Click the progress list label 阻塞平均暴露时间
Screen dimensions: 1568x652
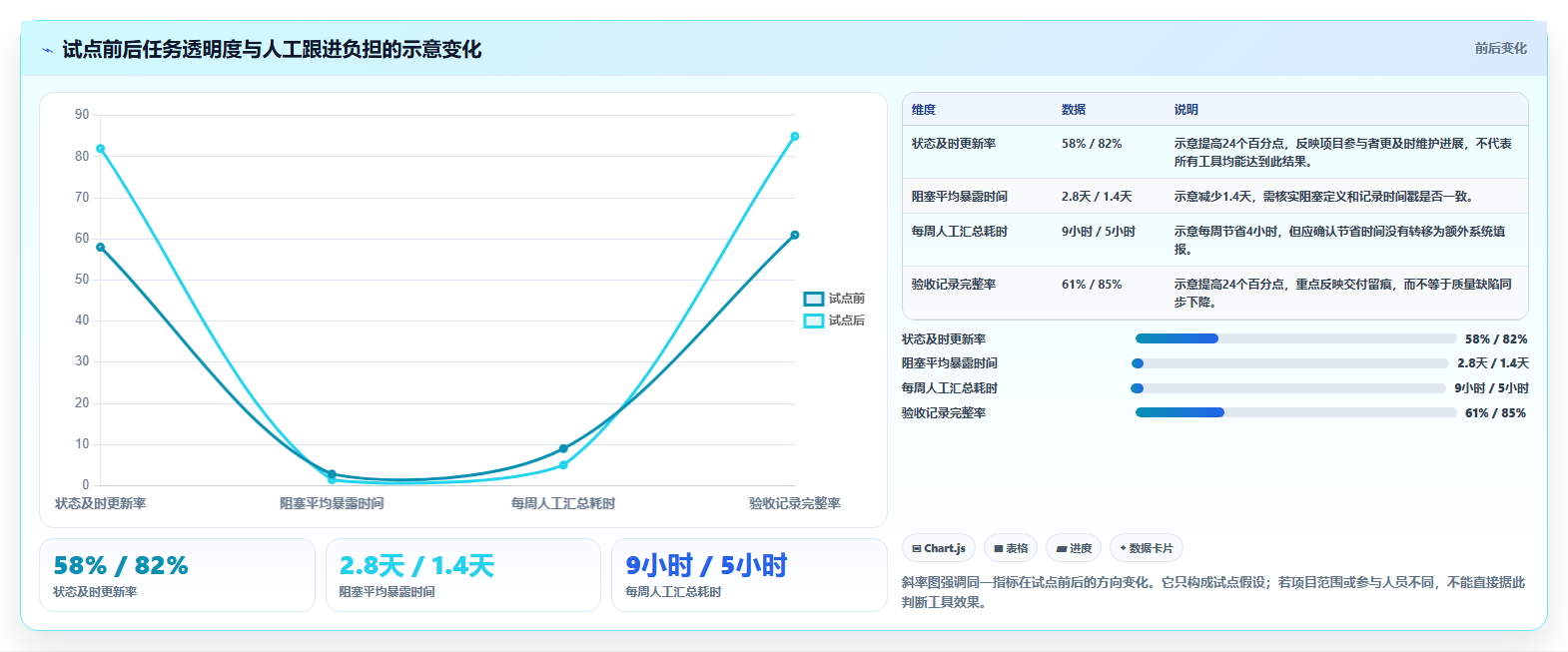[x=950, y=363]
